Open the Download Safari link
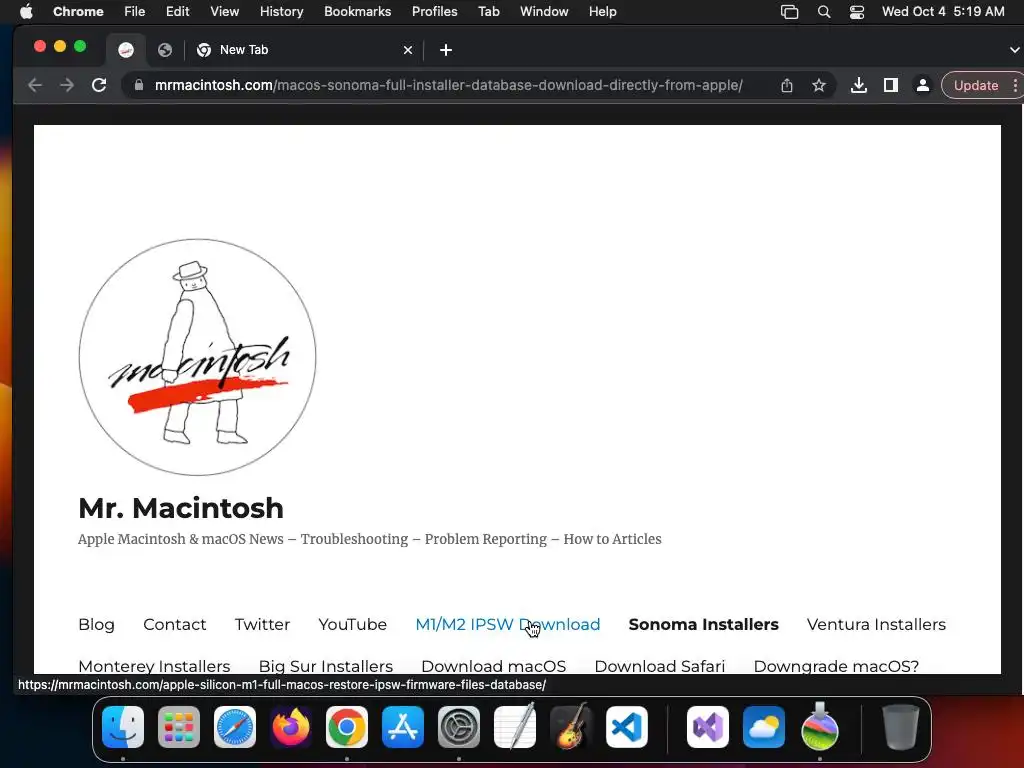1024x768 pixels. pyautogui.click(x=660, y=665)
